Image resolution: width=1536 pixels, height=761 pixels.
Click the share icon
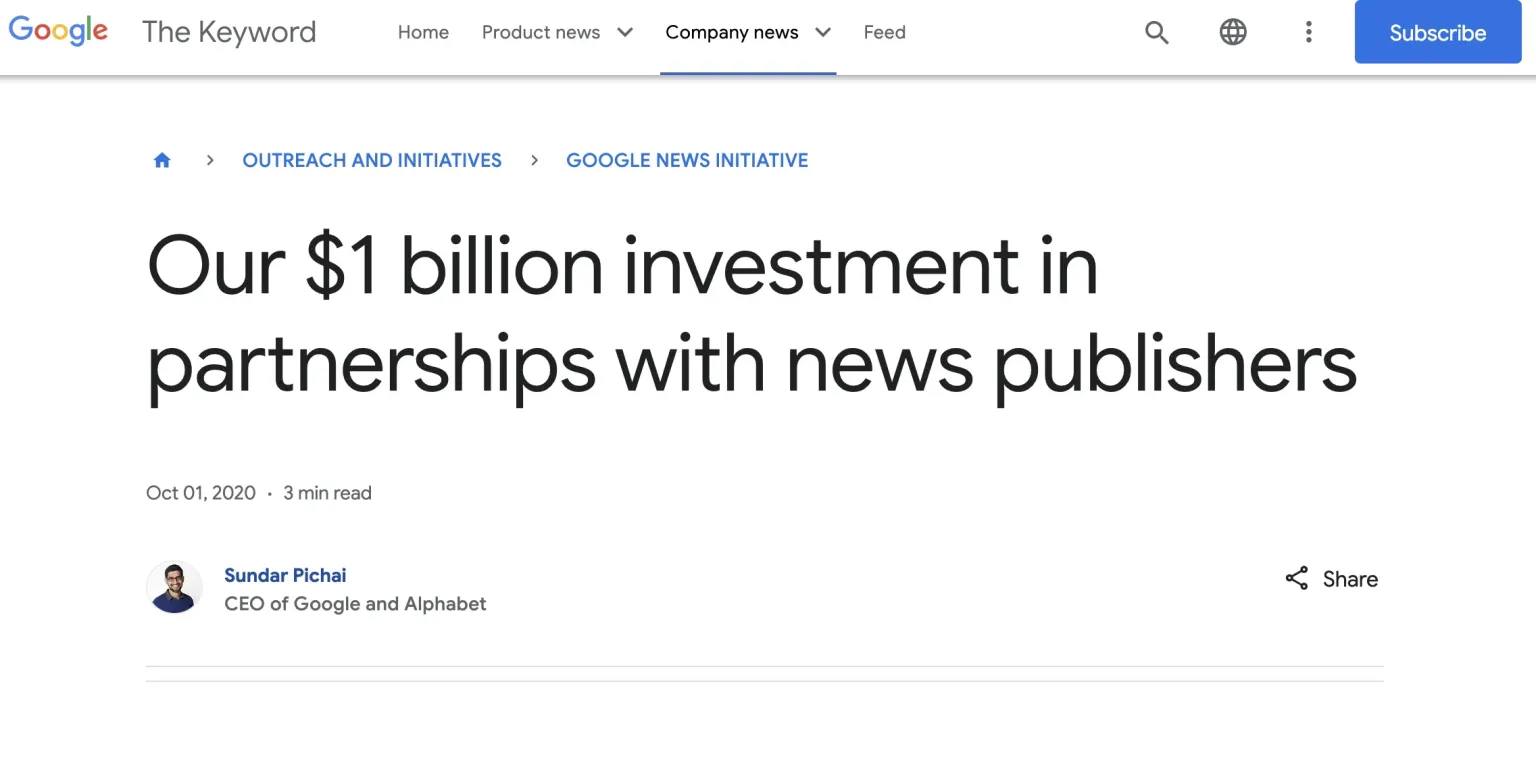[1296, 579]
